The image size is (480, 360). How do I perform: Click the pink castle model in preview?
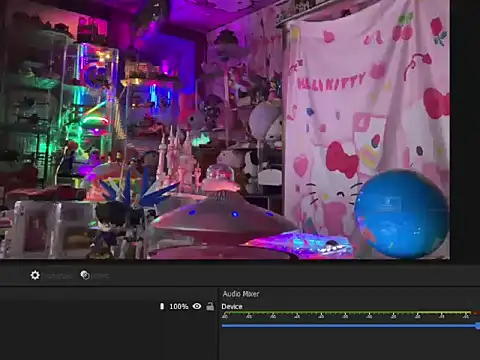pyautogui.click(x=178, y=162)
